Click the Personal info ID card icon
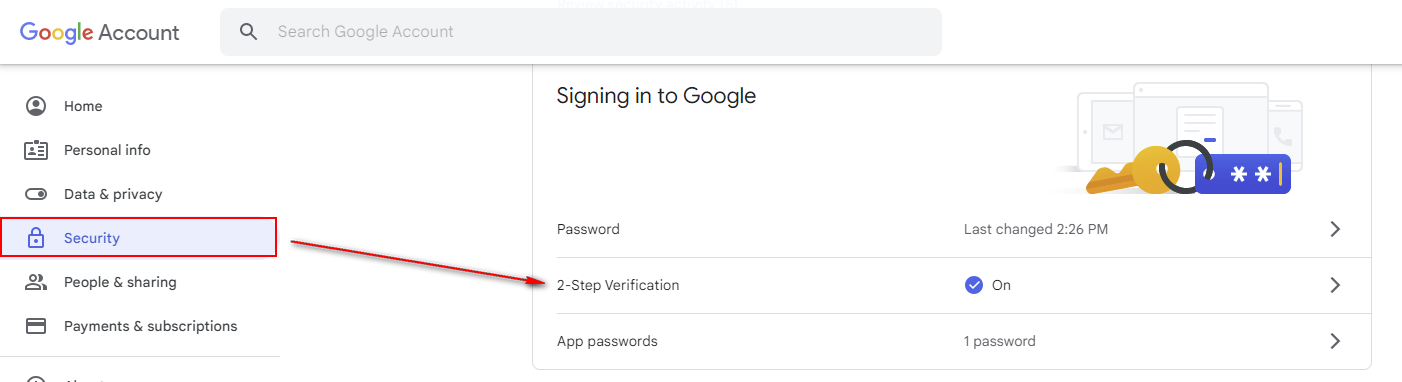1402x382 pixels. (36, 150)
